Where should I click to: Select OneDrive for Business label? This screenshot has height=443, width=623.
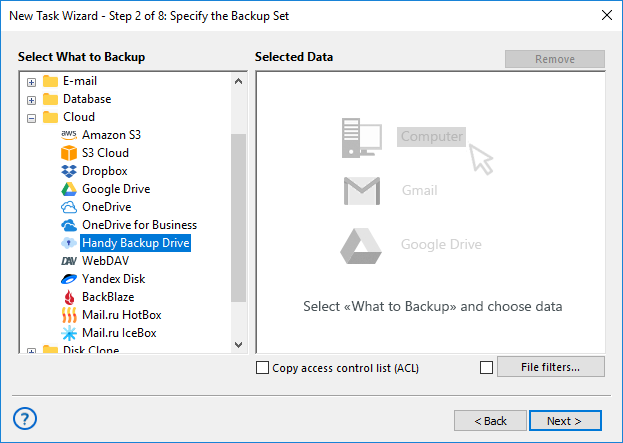(x=139, y=225)
